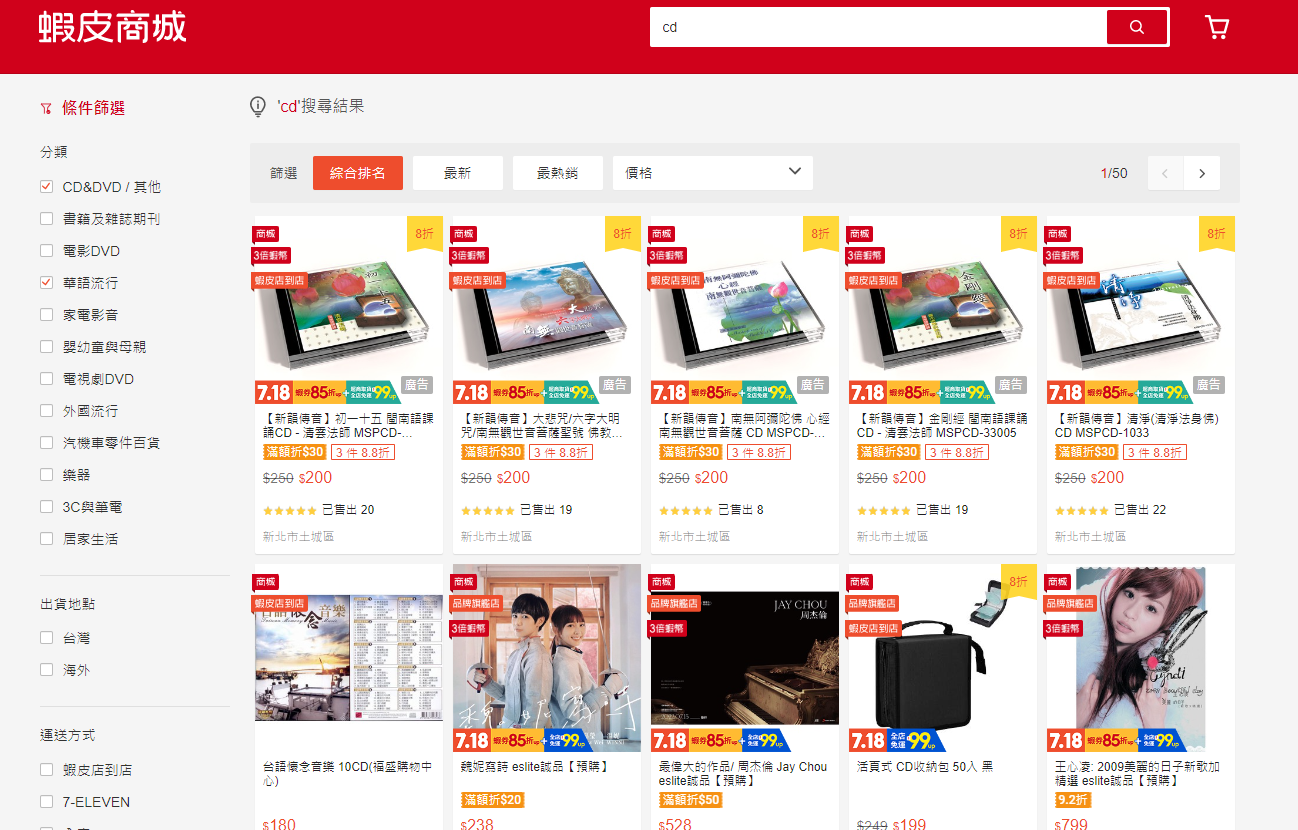Viewport: 1298px width, 830px height.
Task: Click the 台語懷念音樂 box set image
Action: coord(349,658)
